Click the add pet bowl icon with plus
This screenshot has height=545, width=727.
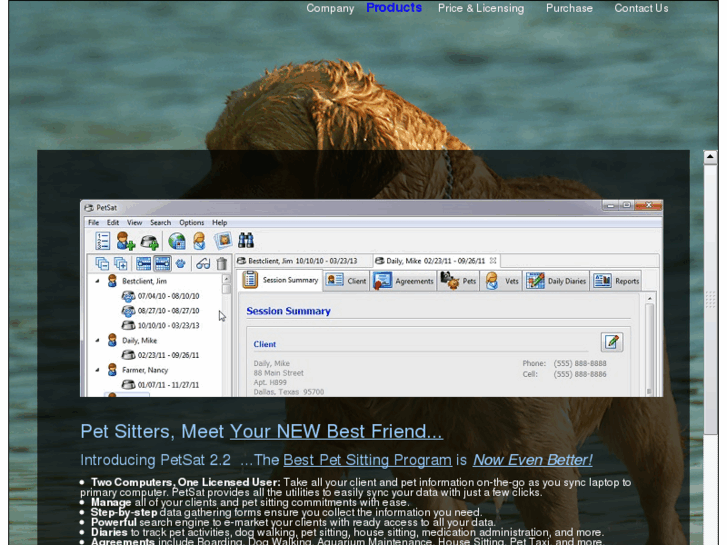click(x=149, y=241)
